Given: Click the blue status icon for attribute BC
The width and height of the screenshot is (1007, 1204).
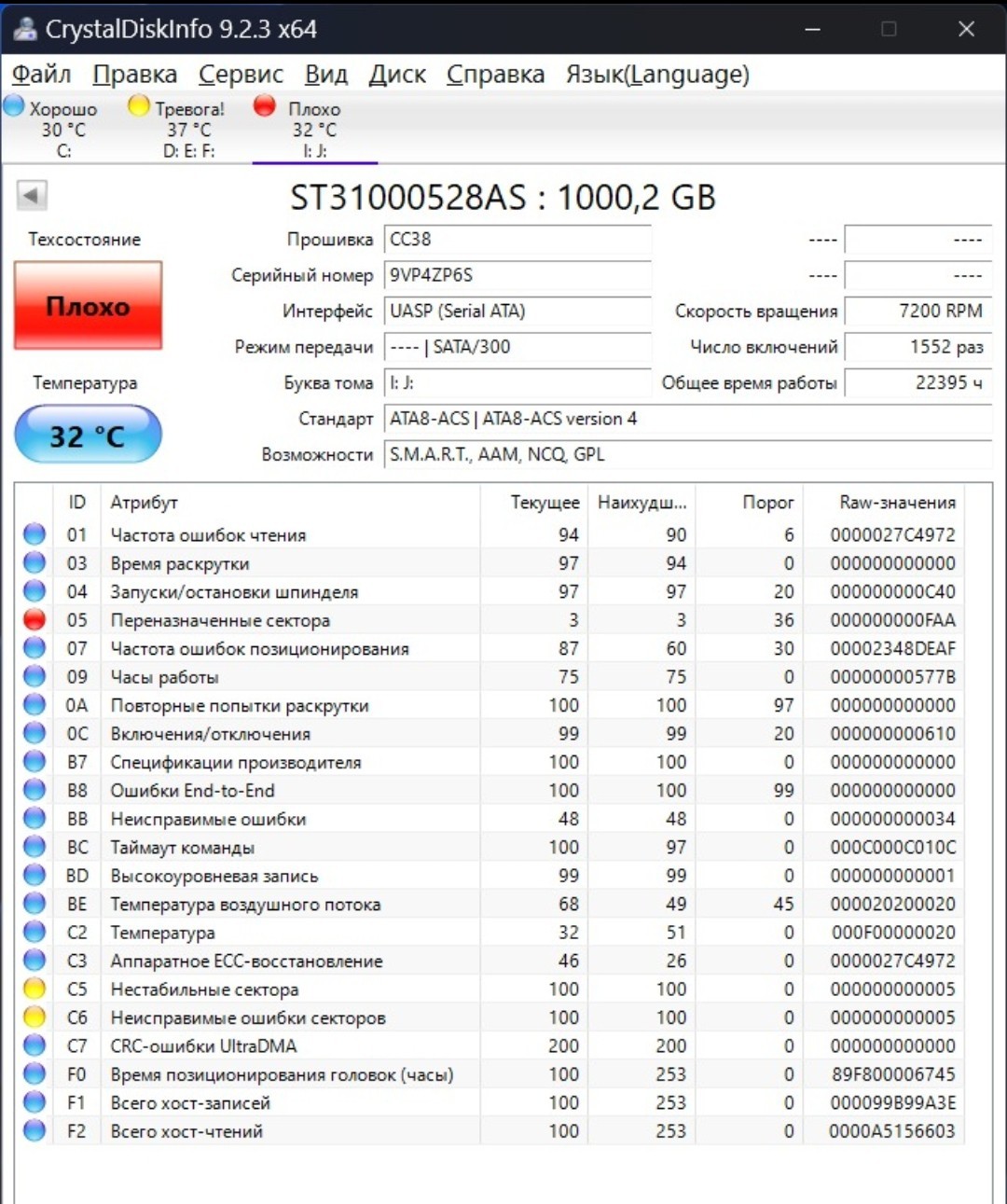Looking at the screenshot, I should 34,847.
